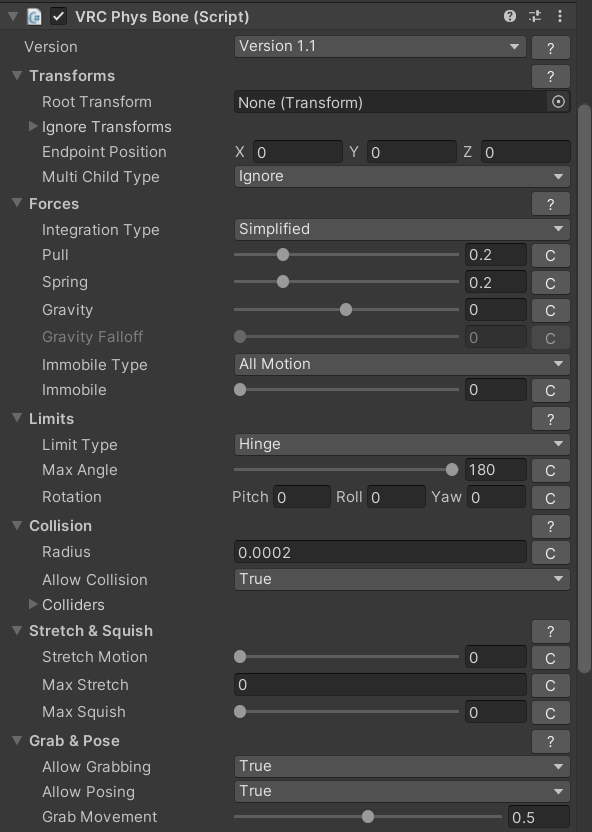Collapse the Stretch & Squish section
The image size is (592, 832).
pos(17,630)
